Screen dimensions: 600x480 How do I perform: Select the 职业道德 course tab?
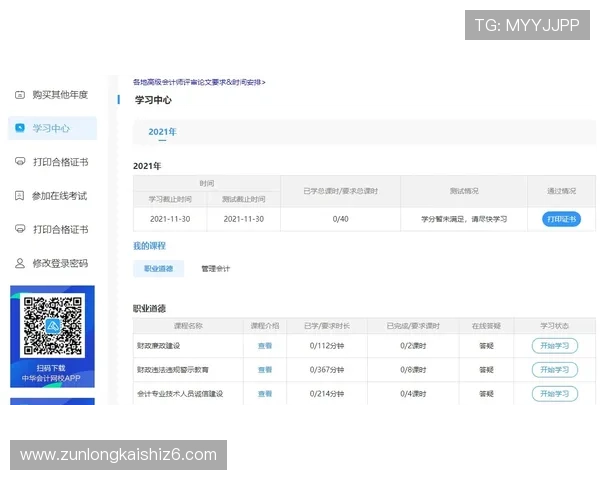tap(158, 268)
